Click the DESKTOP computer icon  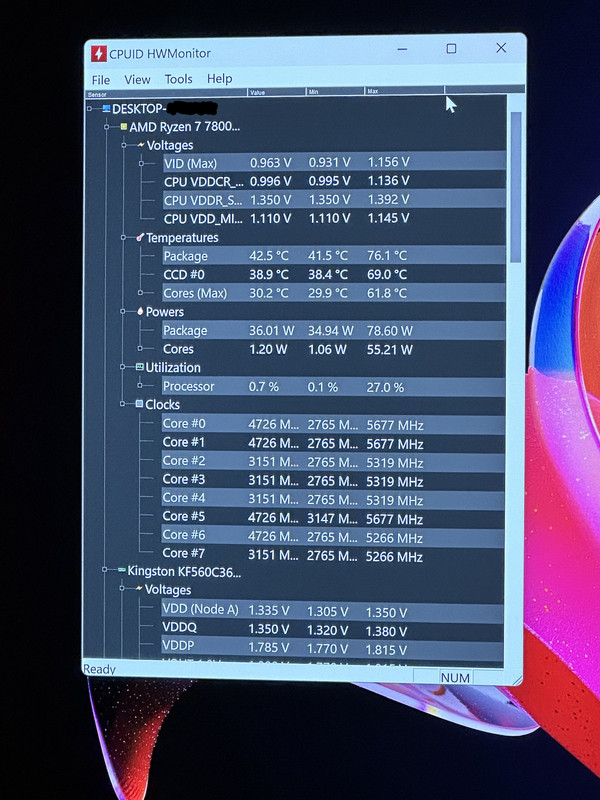pos(107,108)
